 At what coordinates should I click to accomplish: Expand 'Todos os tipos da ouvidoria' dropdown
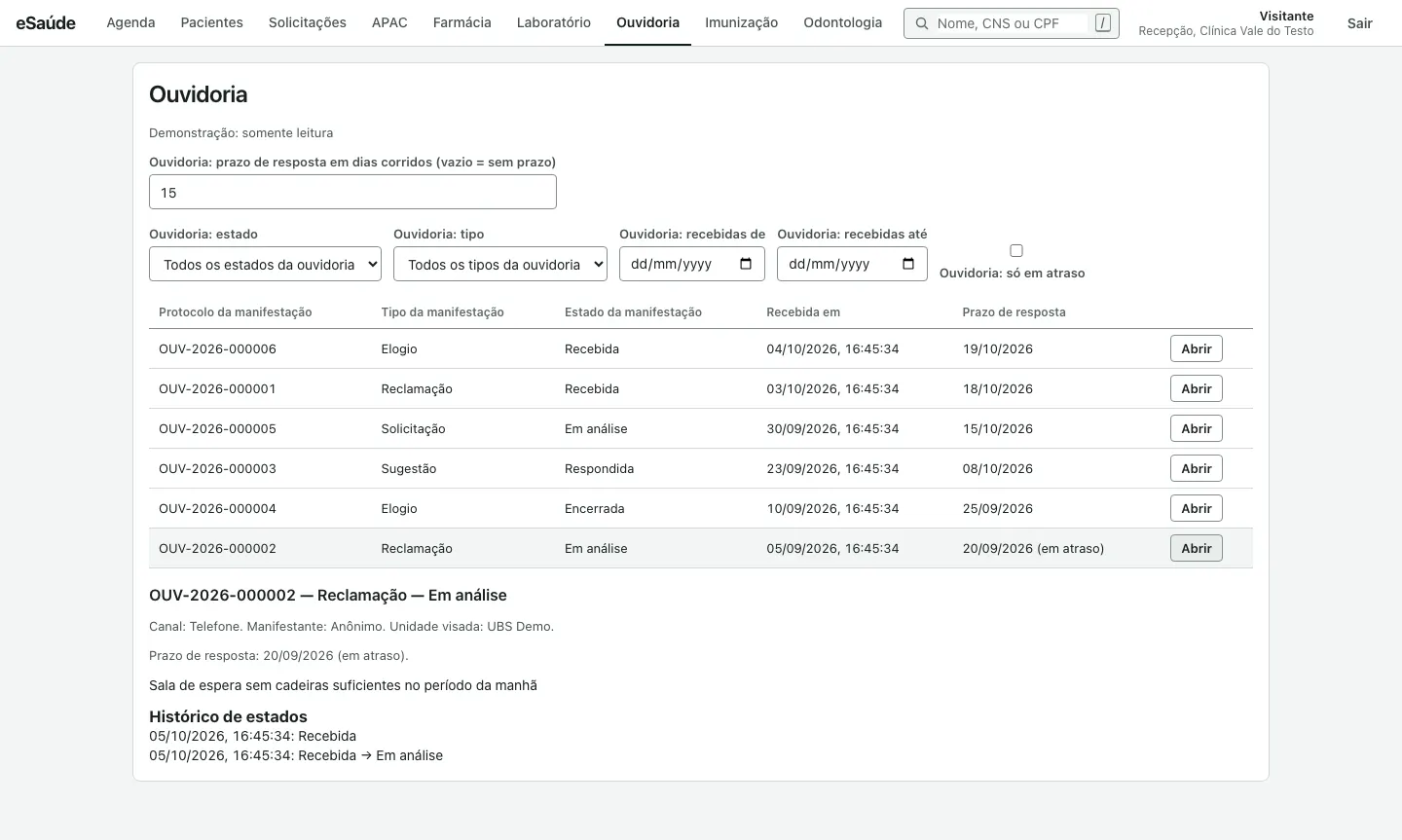click(500, 264)
